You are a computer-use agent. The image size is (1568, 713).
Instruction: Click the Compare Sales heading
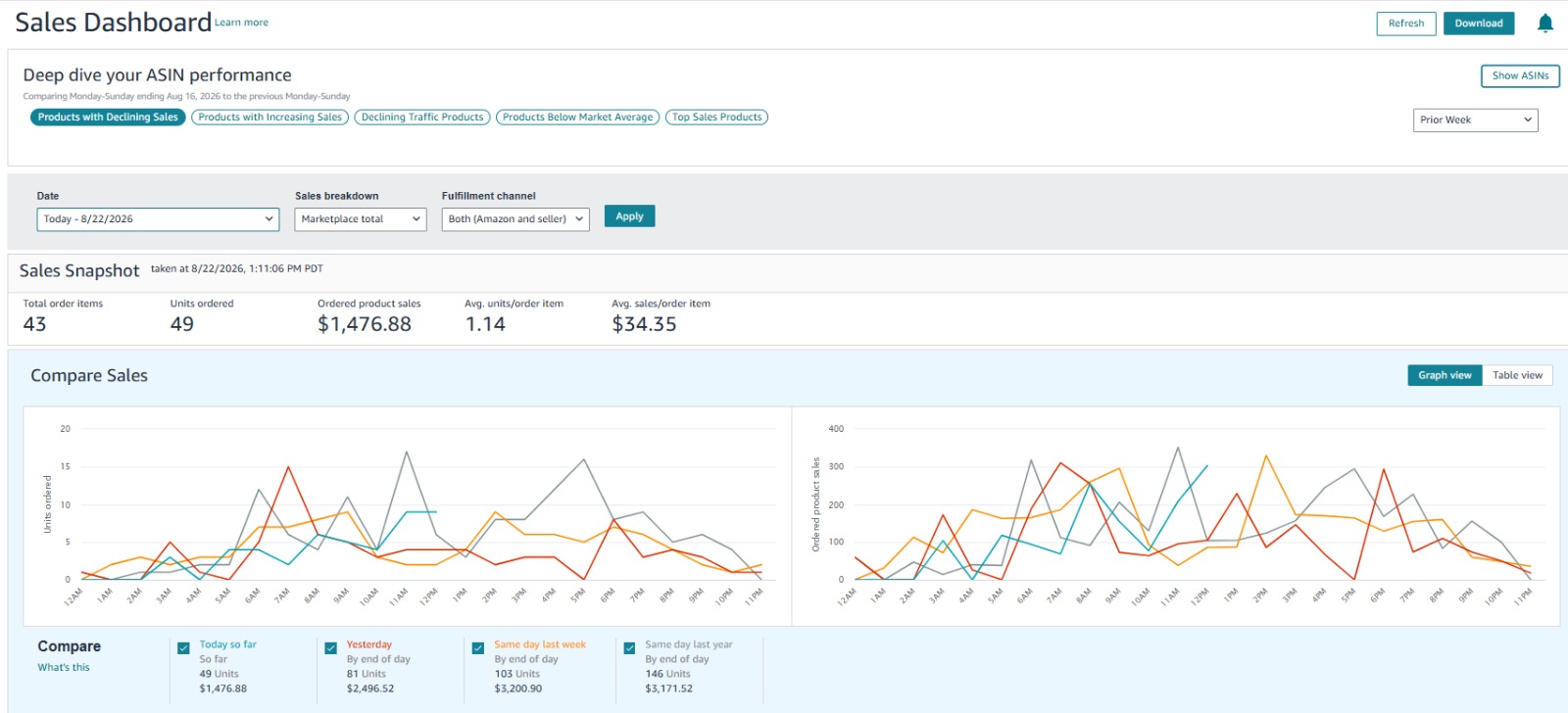[89, 376]
